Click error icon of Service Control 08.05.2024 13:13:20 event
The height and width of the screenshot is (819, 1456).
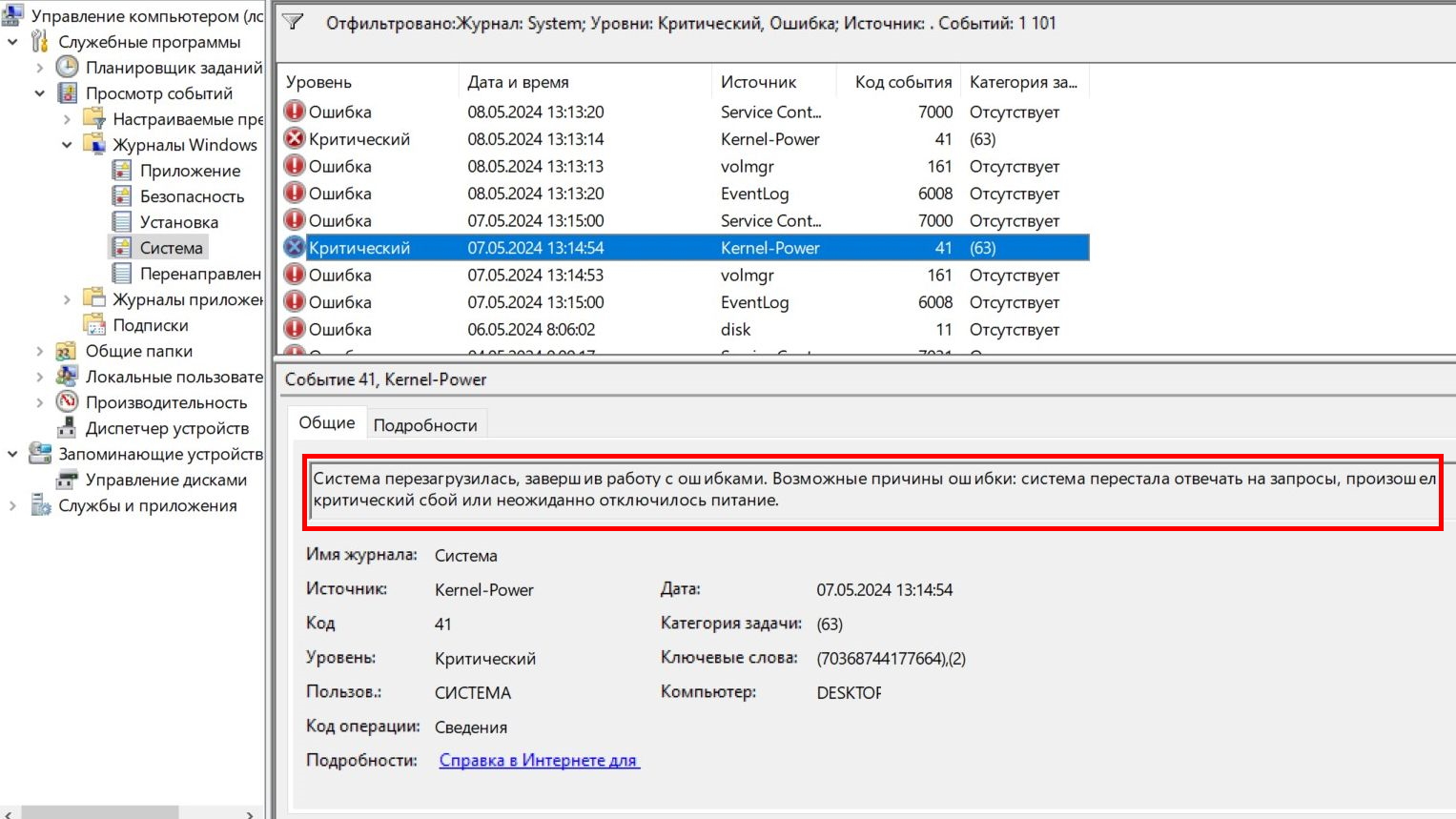pos(296,111)
